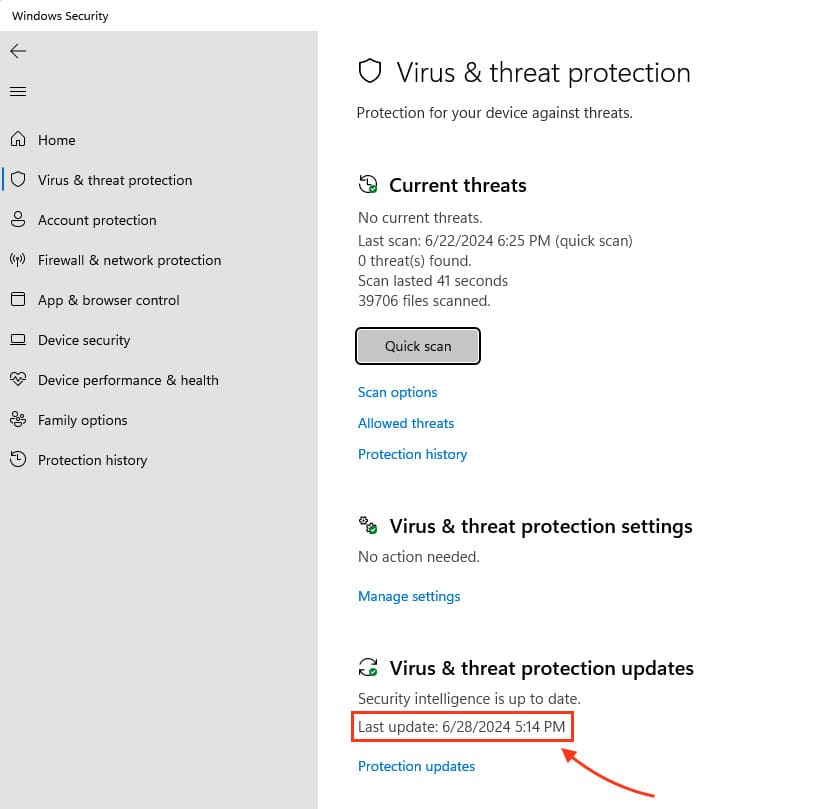Open Protection updates link
Screen dimensions: 813x809
(416, 766)
